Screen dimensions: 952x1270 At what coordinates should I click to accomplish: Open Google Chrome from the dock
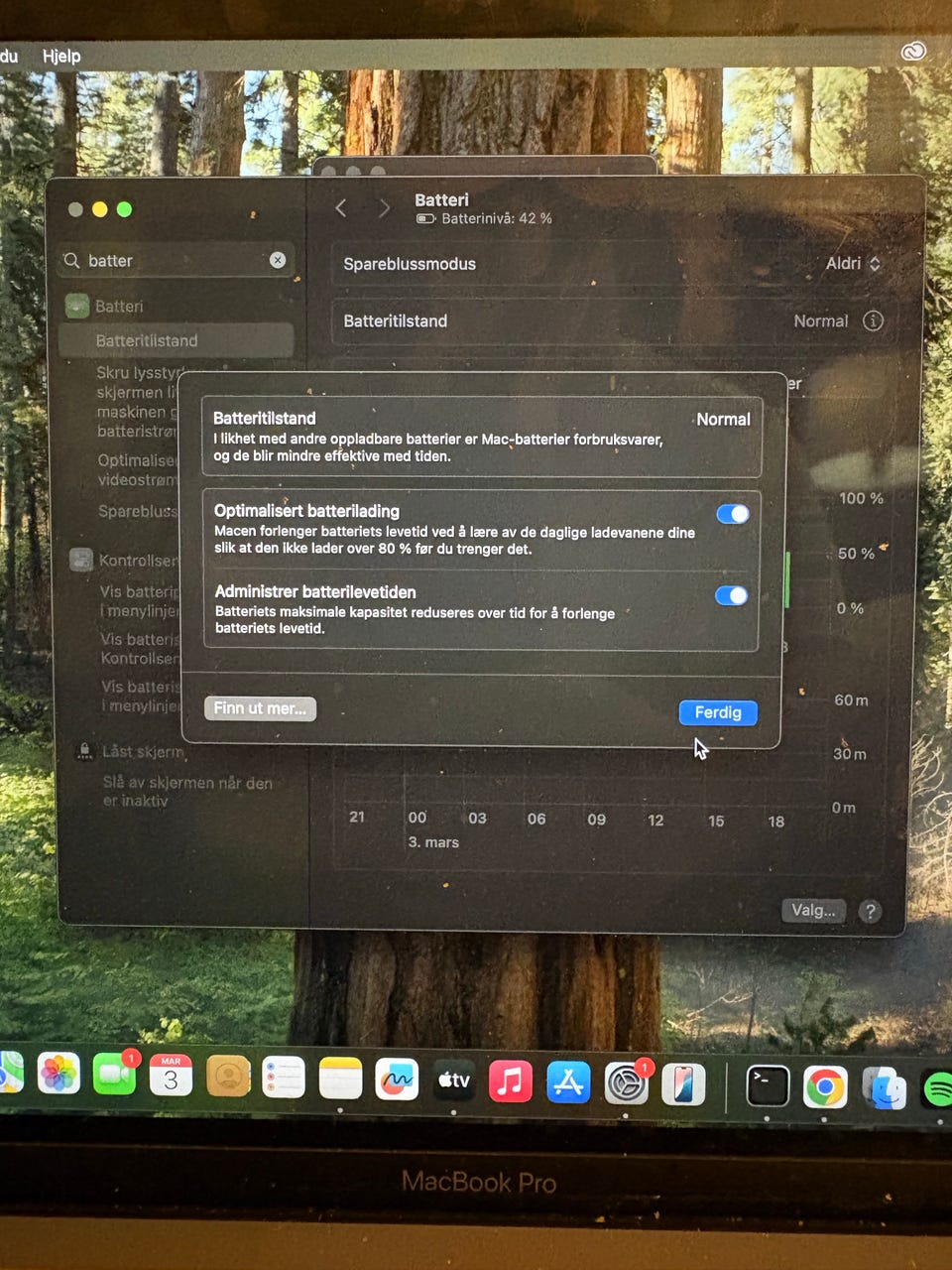(825, 1088)
